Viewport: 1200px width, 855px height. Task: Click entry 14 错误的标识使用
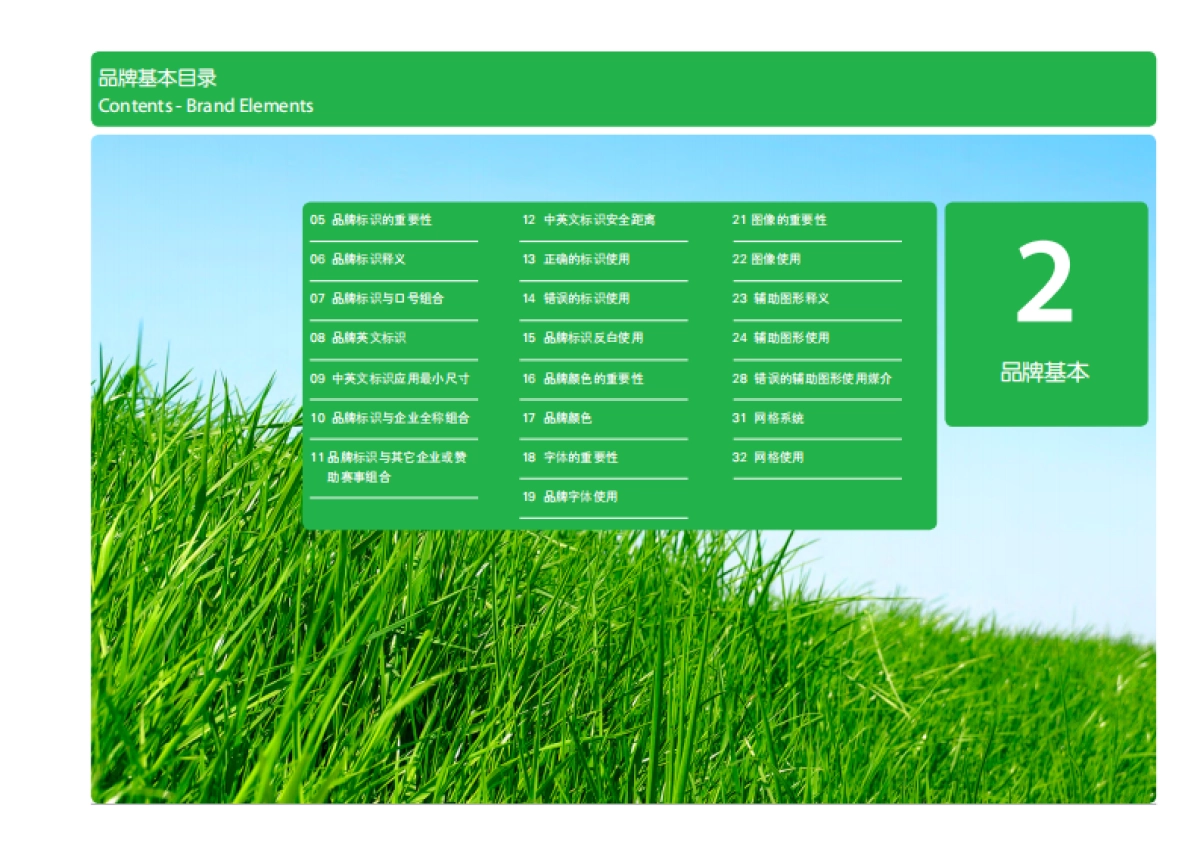click(x=576, y=298)
